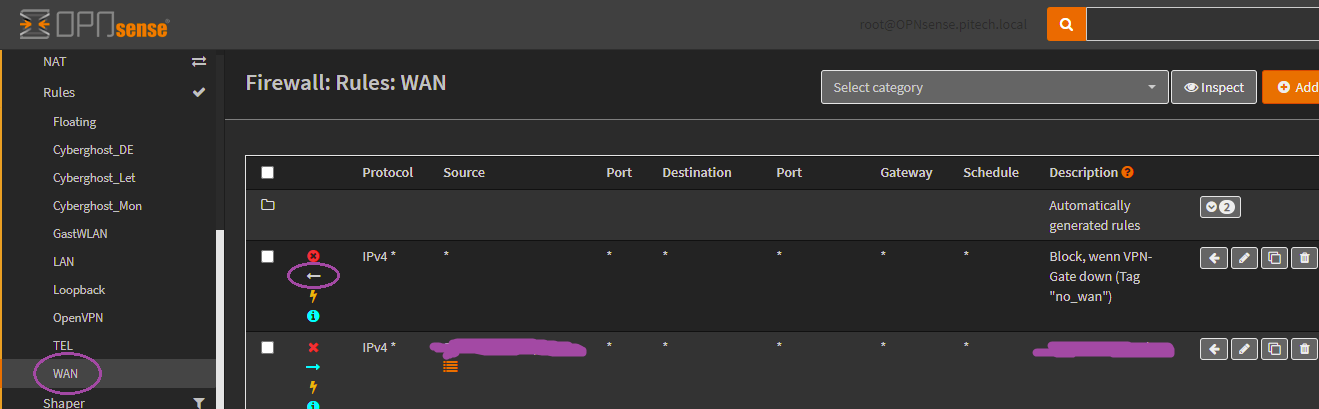Tick the second IPv4 rule checkbox

[x=267, y=347]
